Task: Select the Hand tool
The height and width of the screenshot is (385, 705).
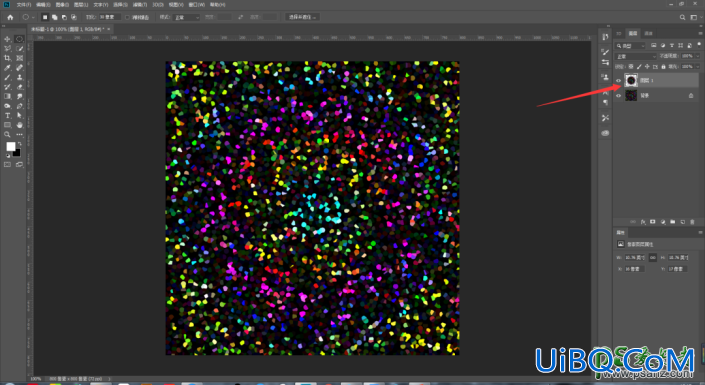Action: (x=19, y=125)
